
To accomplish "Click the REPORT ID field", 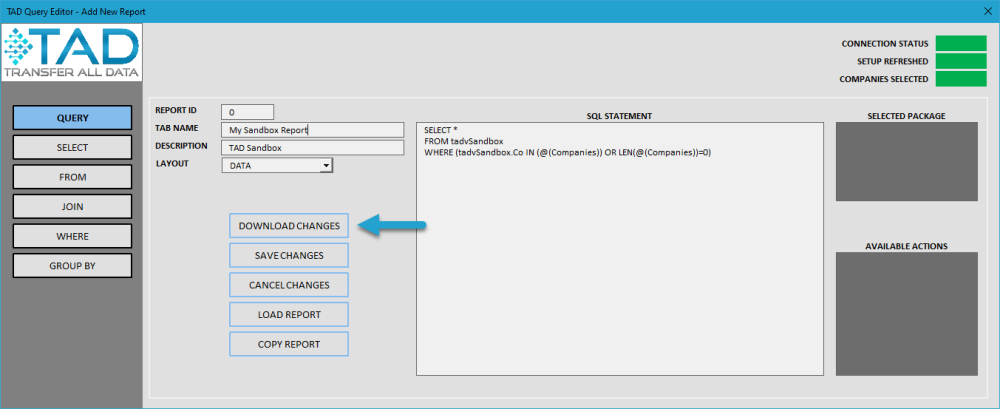I will point(247,112).
